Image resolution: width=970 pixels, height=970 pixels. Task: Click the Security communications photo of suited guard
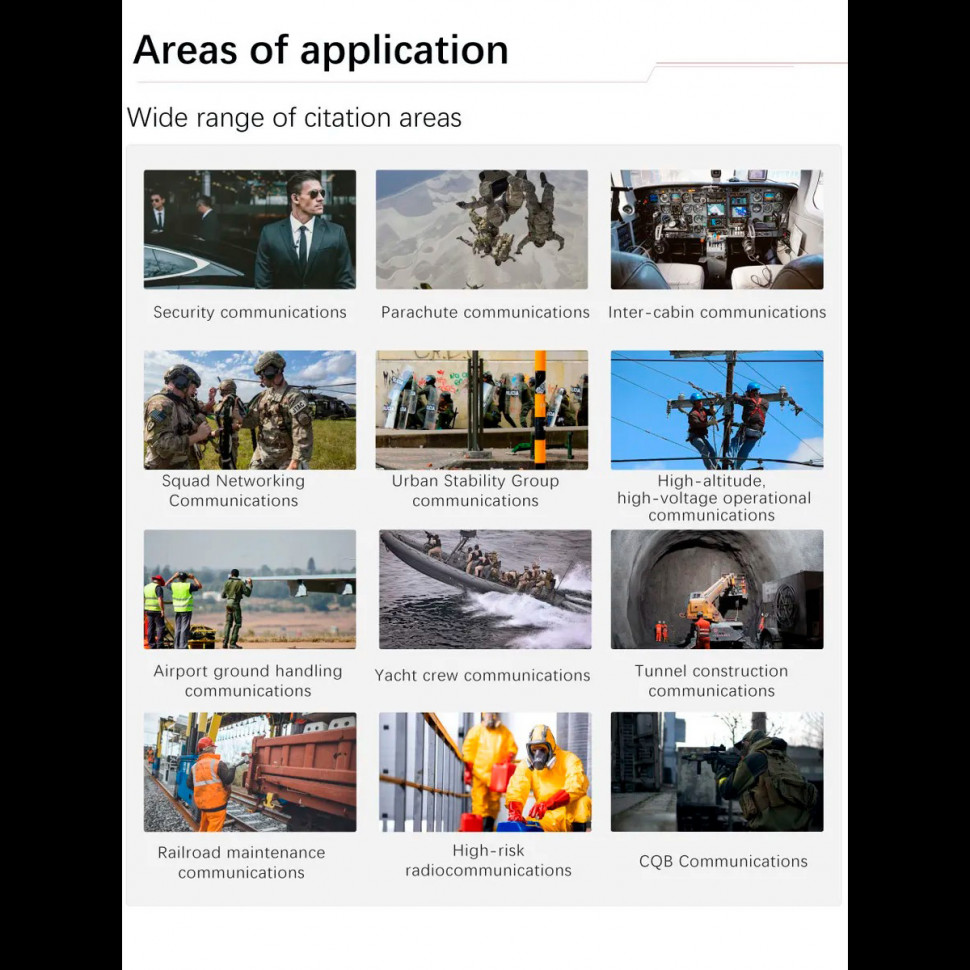click(249, 229)
